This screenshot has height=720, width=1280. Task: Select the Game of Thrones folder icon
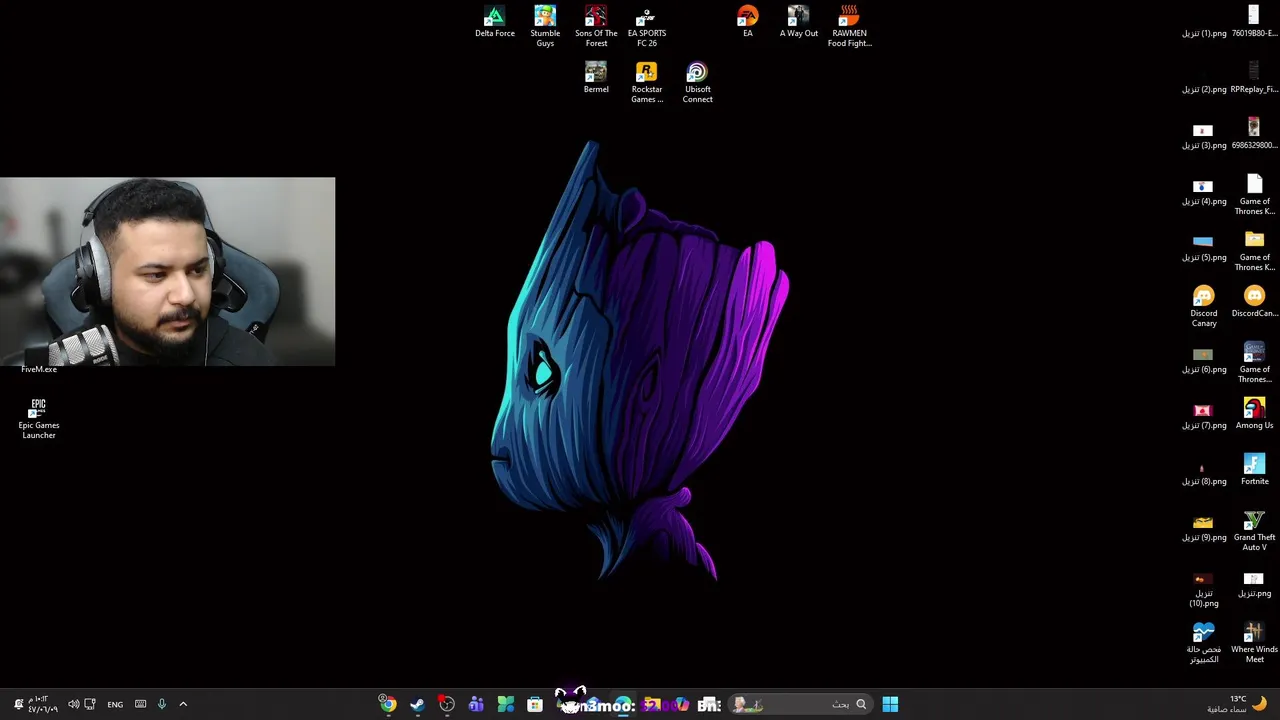(x=1254, y=250)
